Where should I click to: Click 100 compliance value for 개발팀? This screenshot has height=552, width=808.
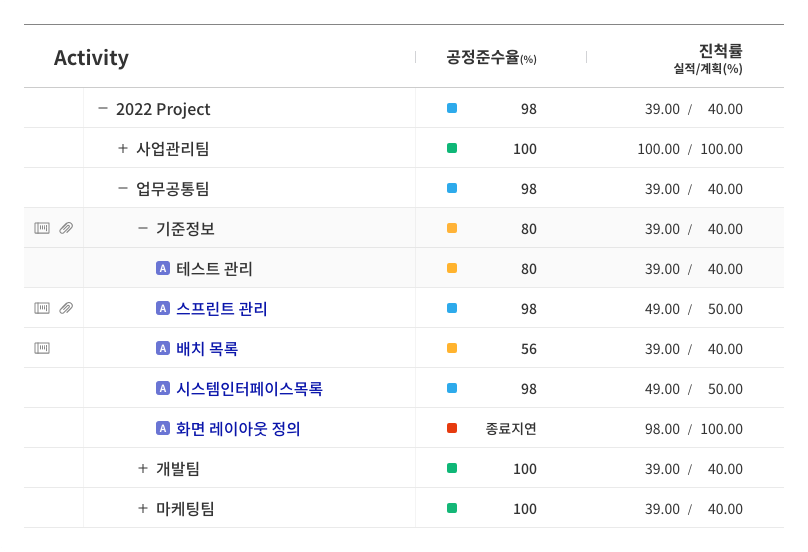coord(525,469)
